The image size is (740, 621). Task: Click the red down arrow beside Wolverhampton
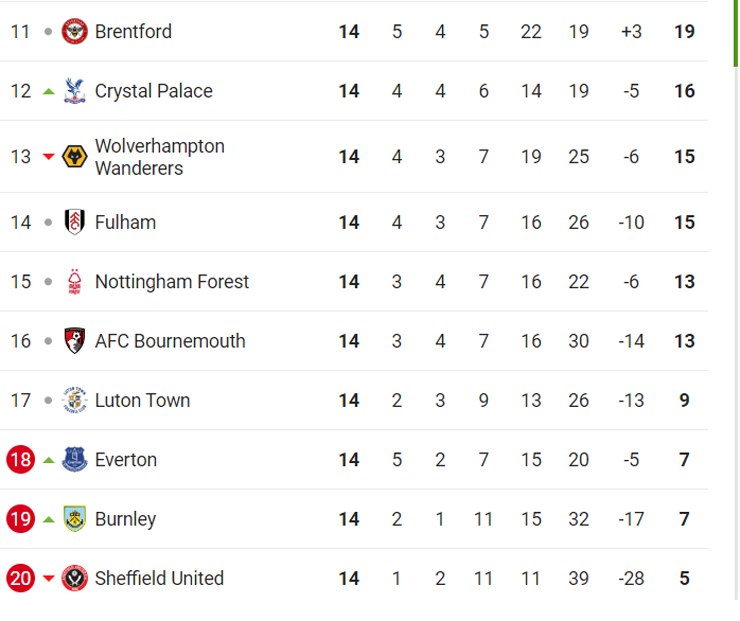click(x=49, y=156)
